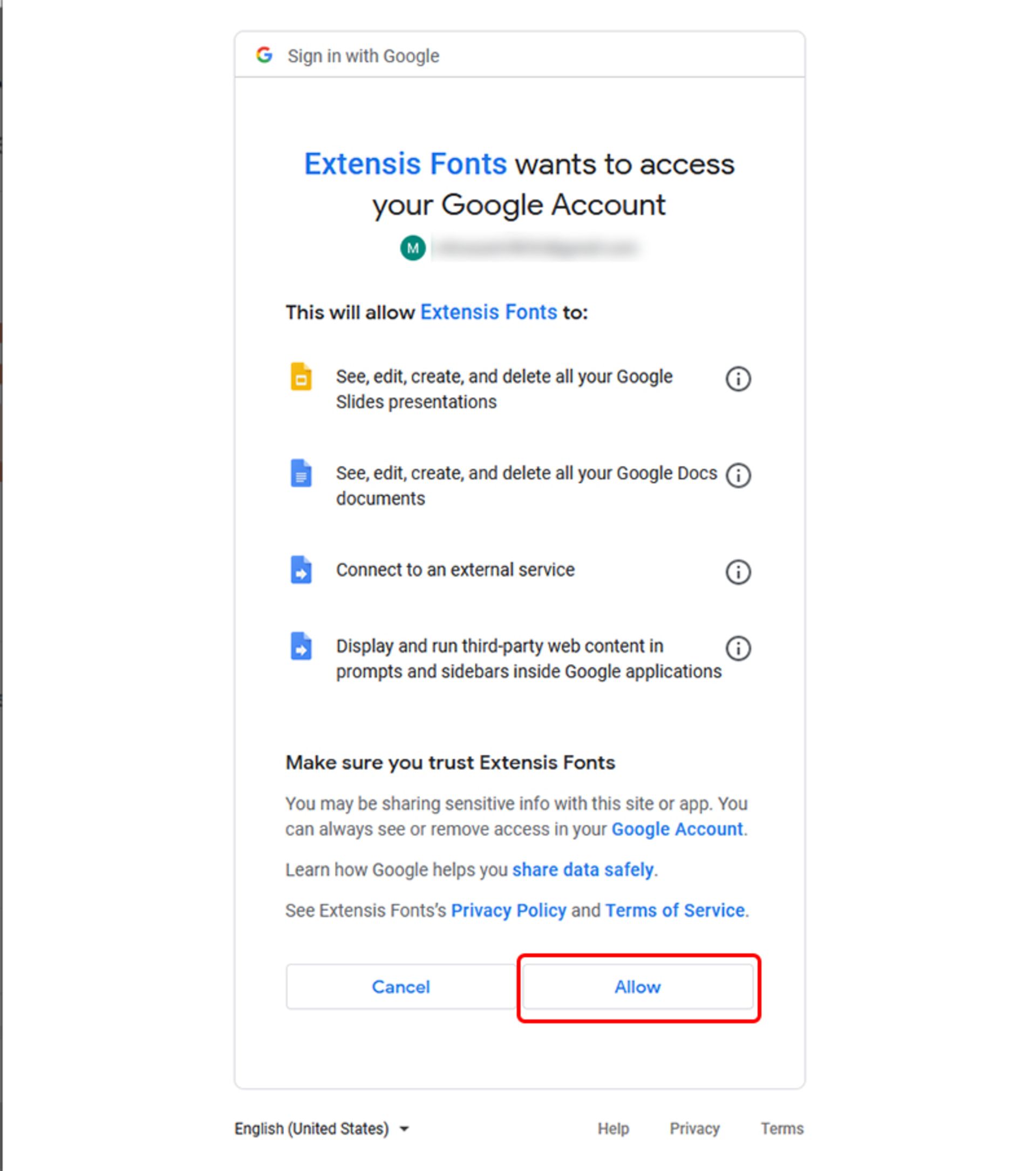Image resolution: width=1036 pixels, height=1171 pixels.
Task: Click the blue Google Docs icon
Action: point(301,473)
